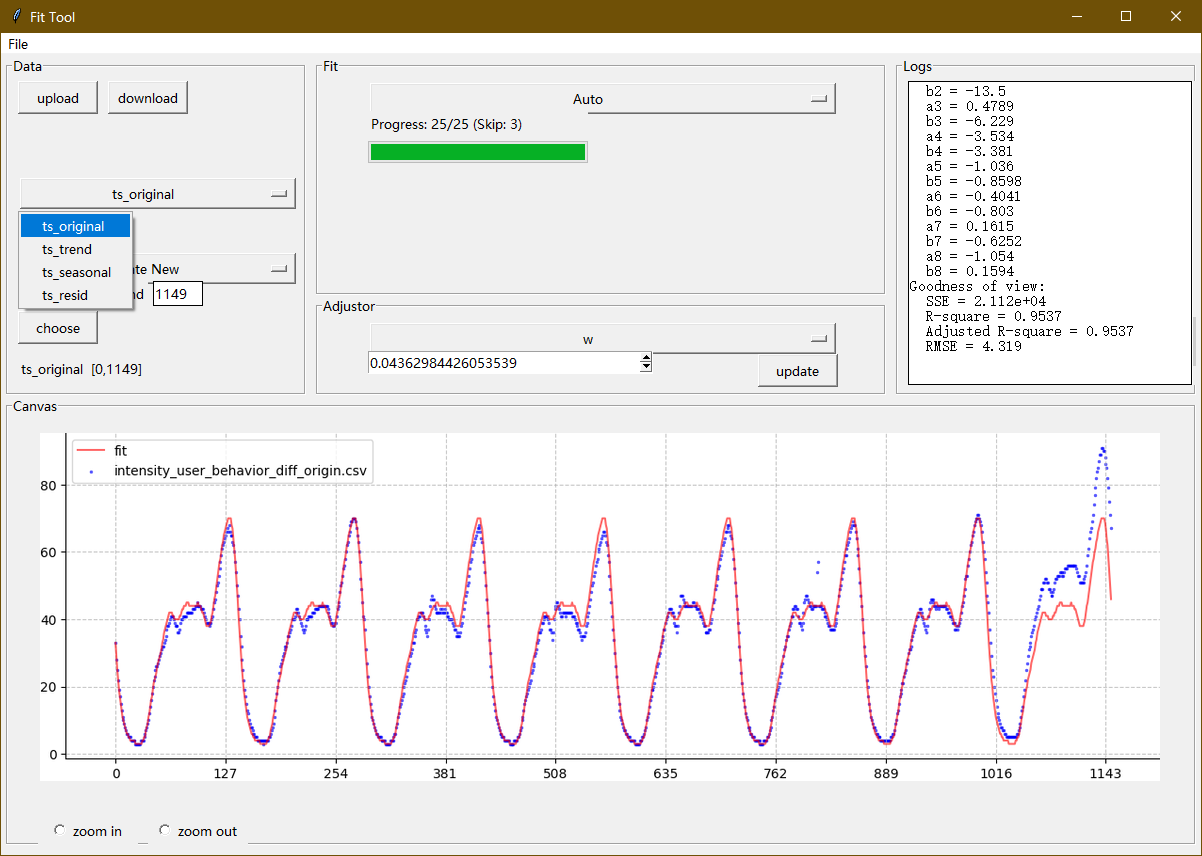The height and width of the screenshot is (856, 1202).
Task: Click the "fit" legend entry on the chart
Action: click(120, 451)
